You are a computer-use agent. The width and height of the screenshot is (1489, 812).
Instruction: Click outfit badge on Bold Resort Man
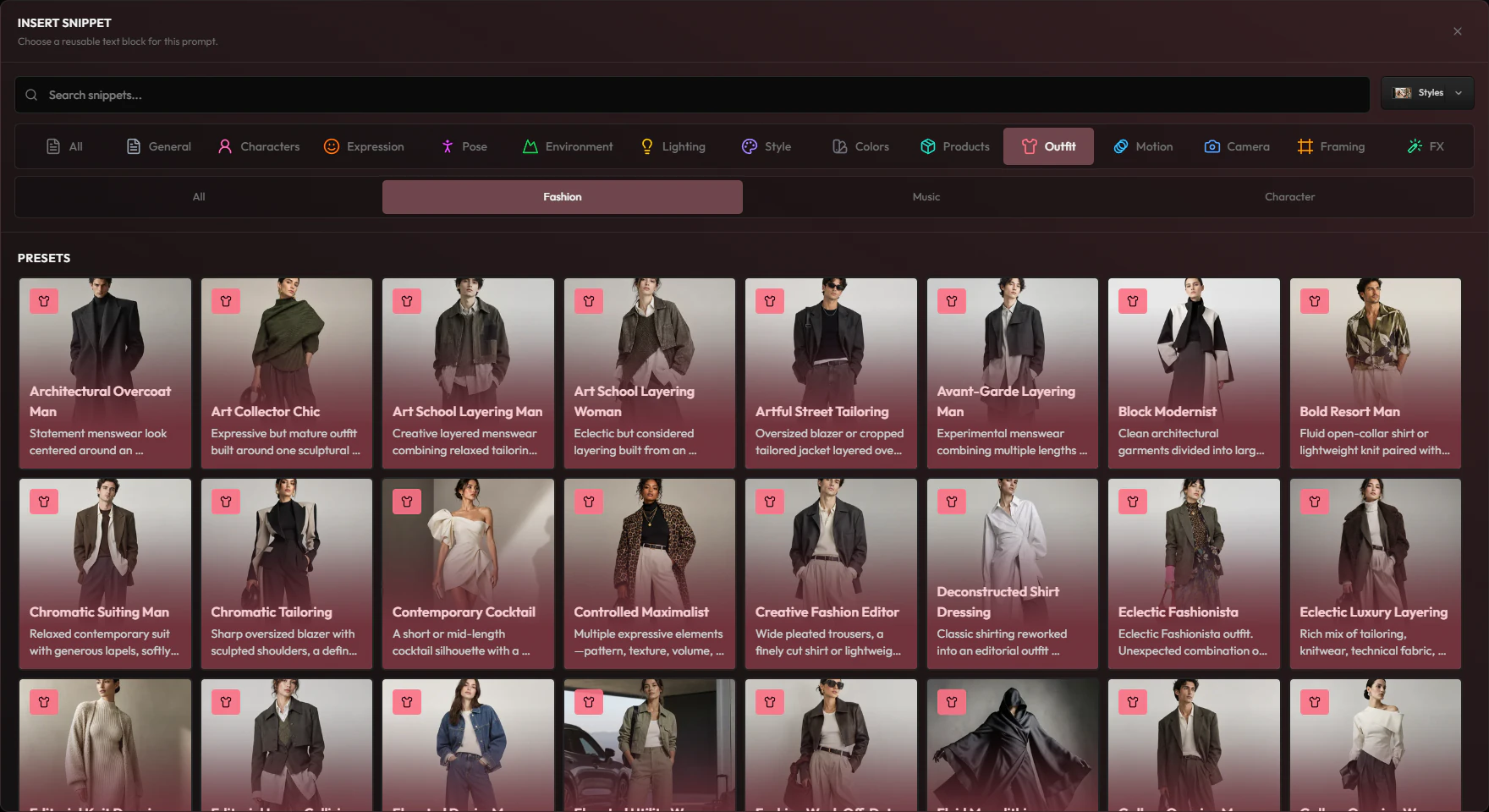pyautogui.click(x=1315, y=301)
